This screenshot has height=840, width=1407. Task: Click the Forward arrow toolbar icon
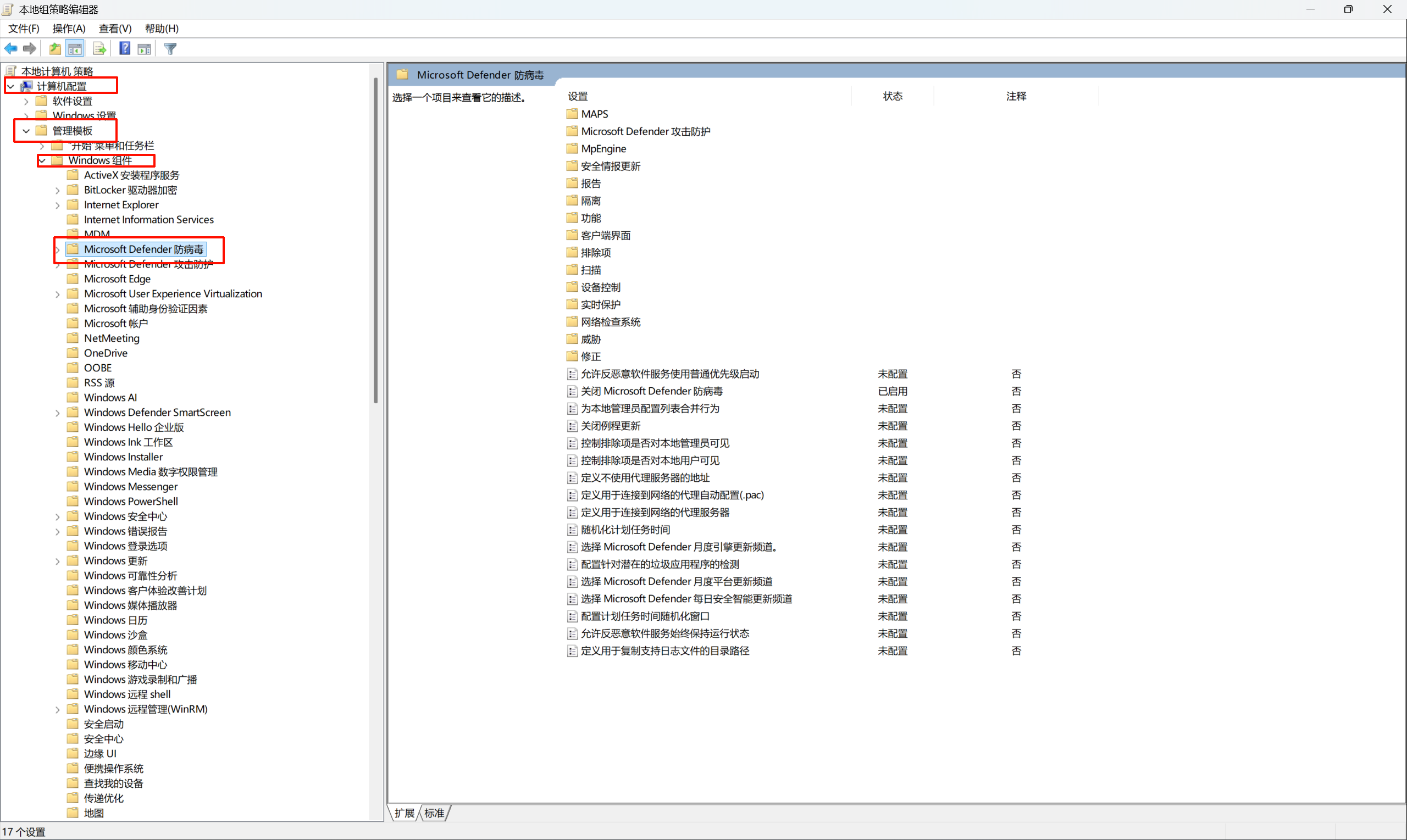[x=30, y=49]
